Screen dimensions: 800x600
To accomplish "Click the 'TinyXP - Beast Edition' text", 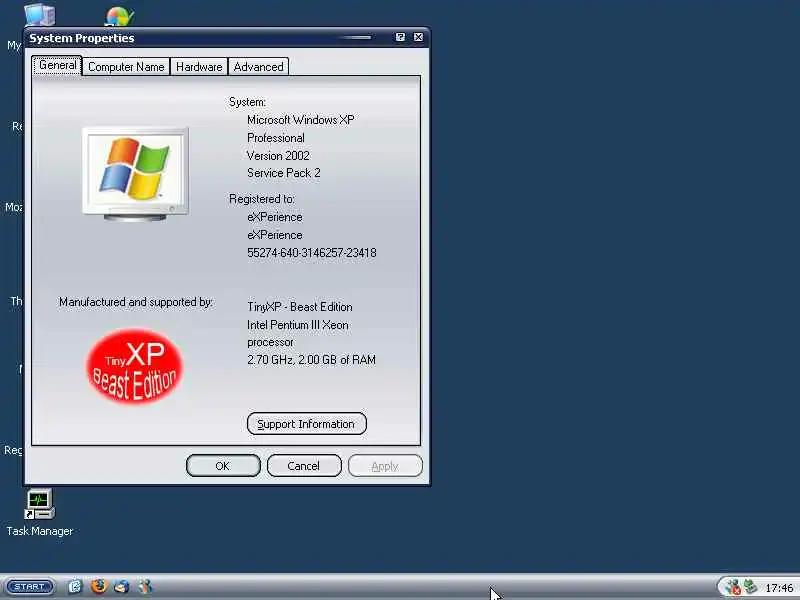I will click(x=300, y=307).
